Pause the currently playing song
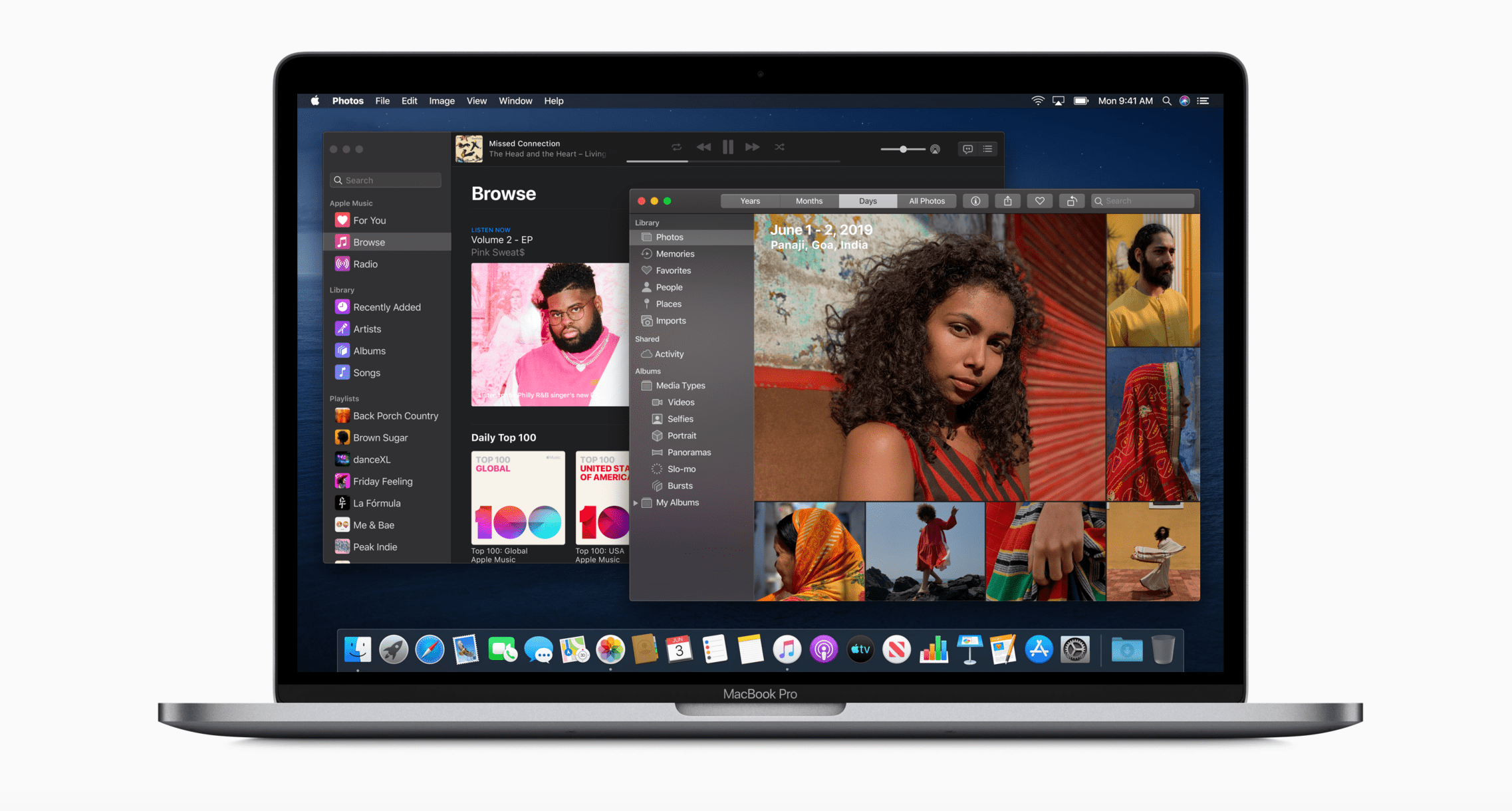 click(727, 147)
